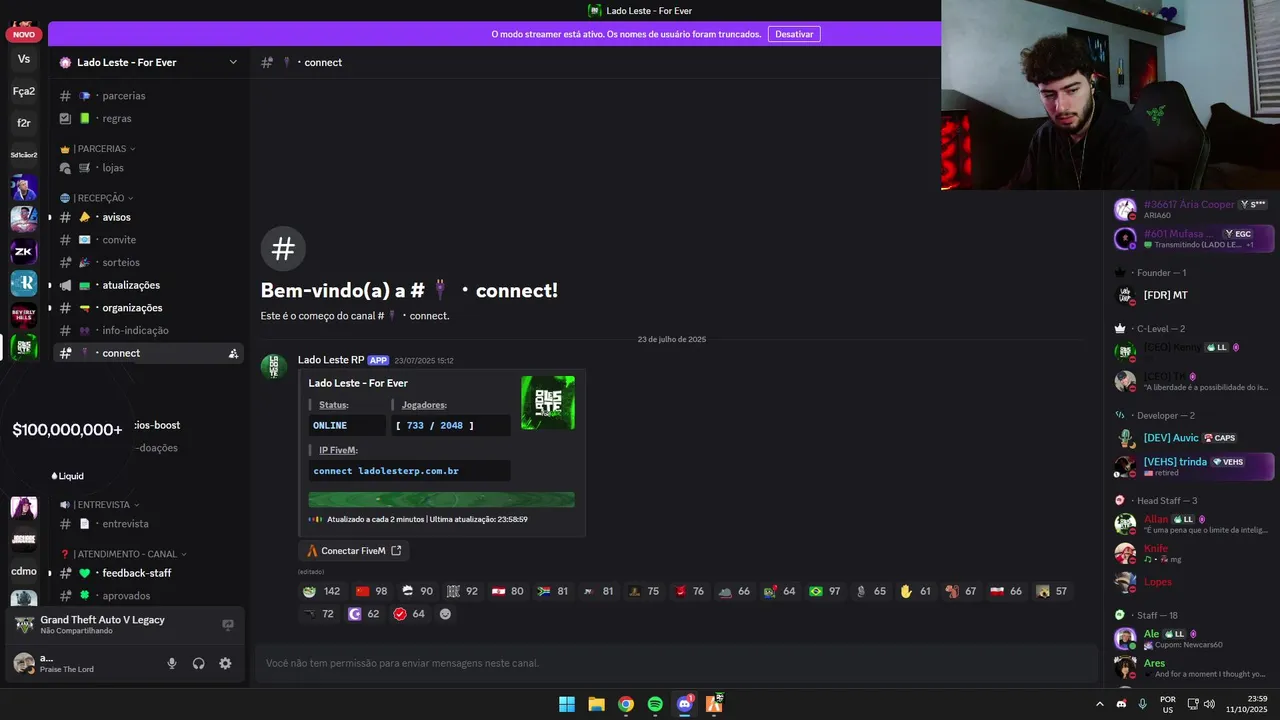Click the Discord taskbar icon
This screenshot has width=1280, height=720.
(x=685, y=704)
